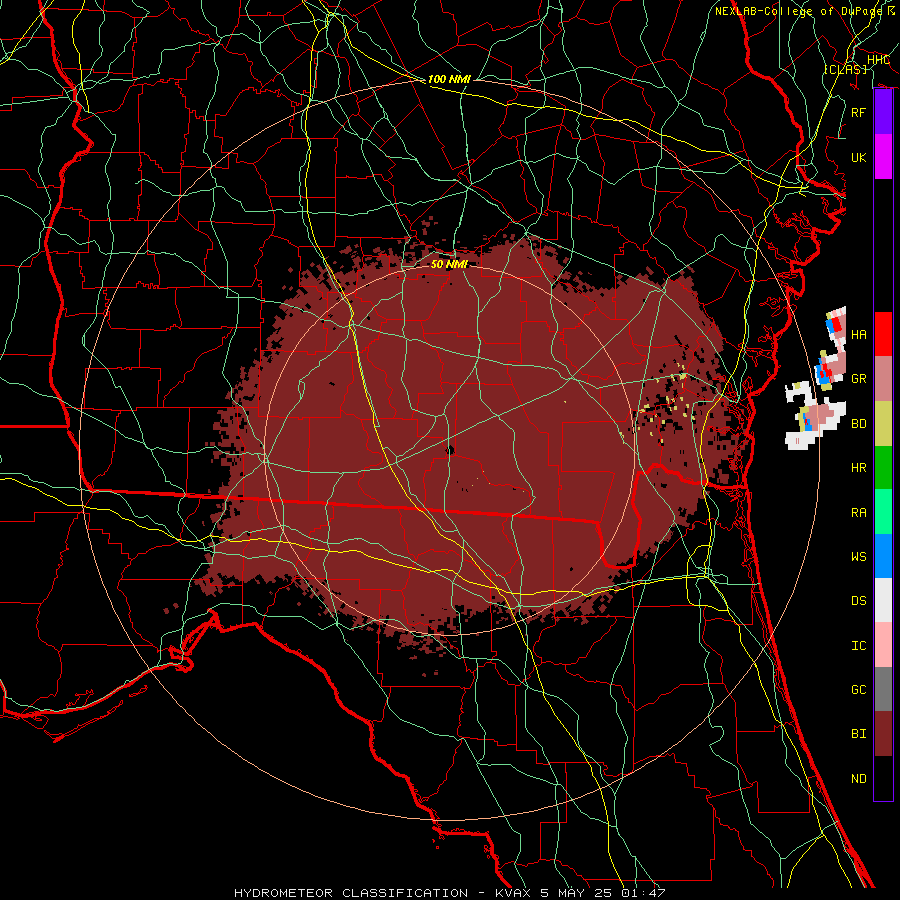Click the 01:47 timestamp
Viewport: 900px width, 900px height.
645,893
